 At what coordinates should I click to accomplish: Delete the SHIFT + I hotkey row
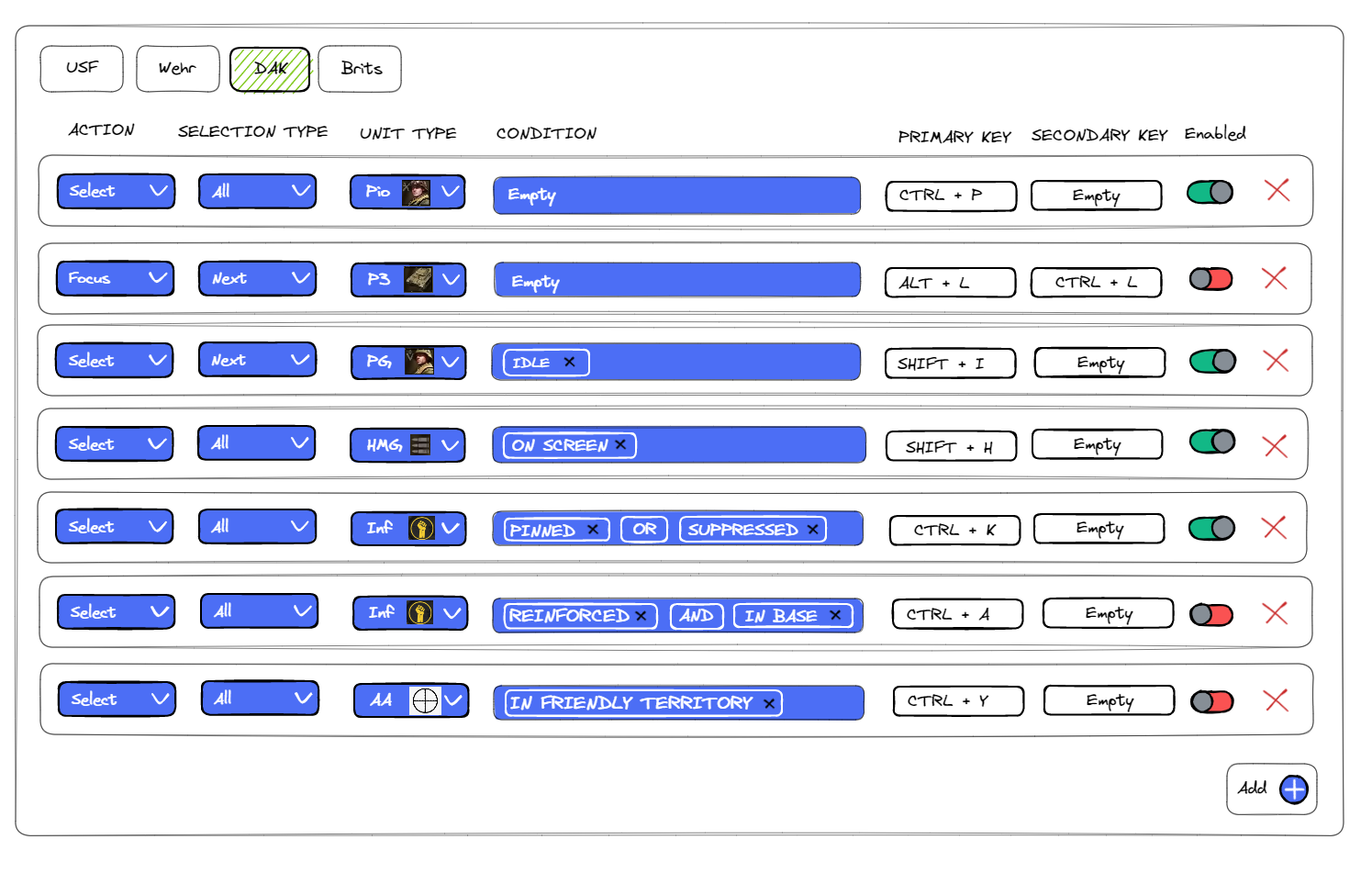point(1276,360)
